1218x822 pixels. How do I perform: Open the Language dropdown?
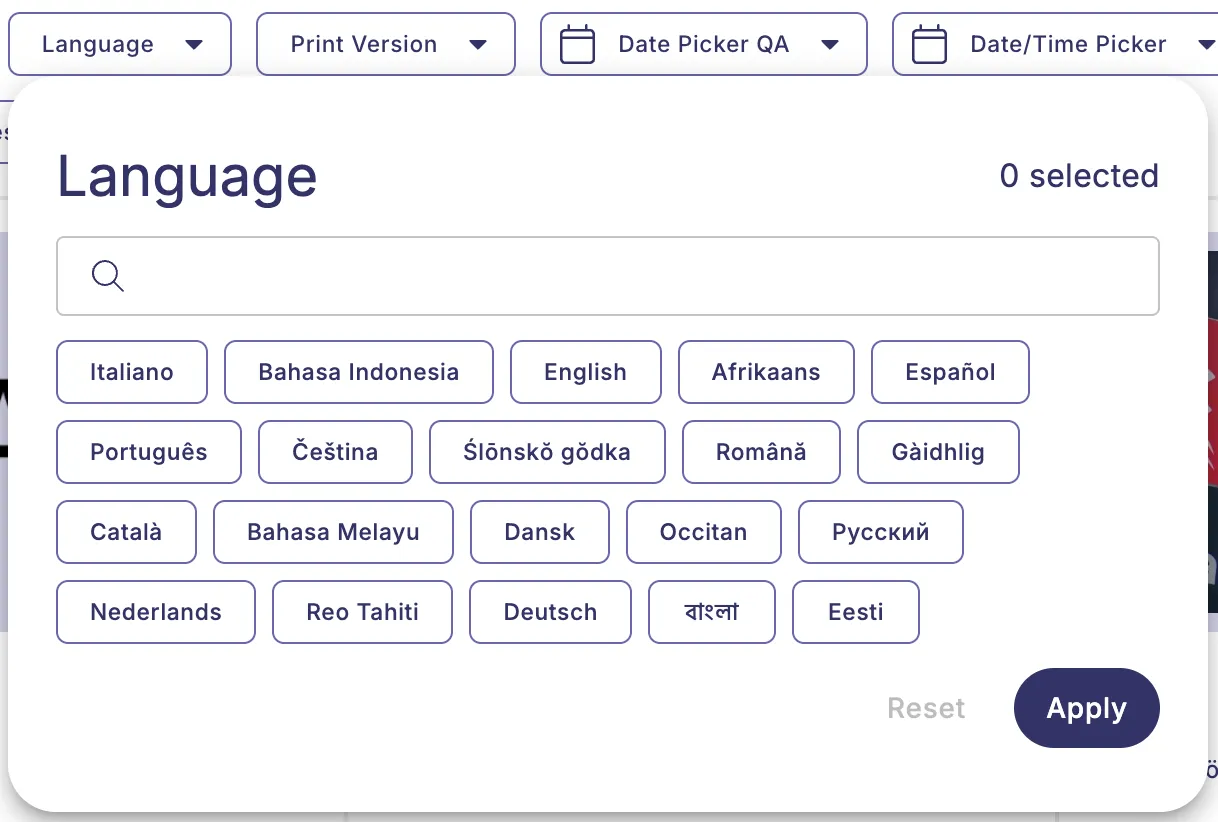point(120,44)
